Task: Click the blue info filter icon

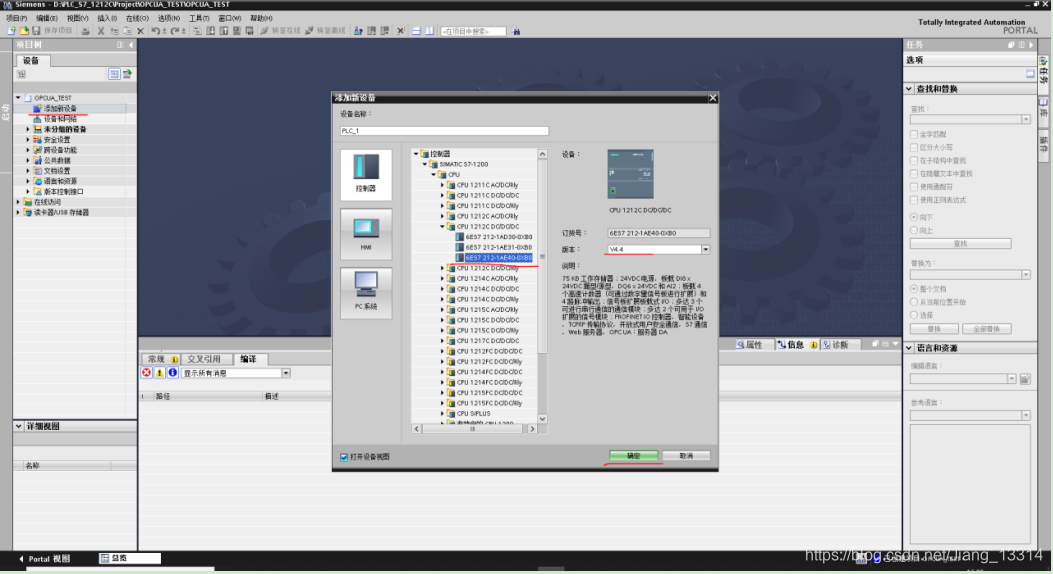Action: (173, 373)
